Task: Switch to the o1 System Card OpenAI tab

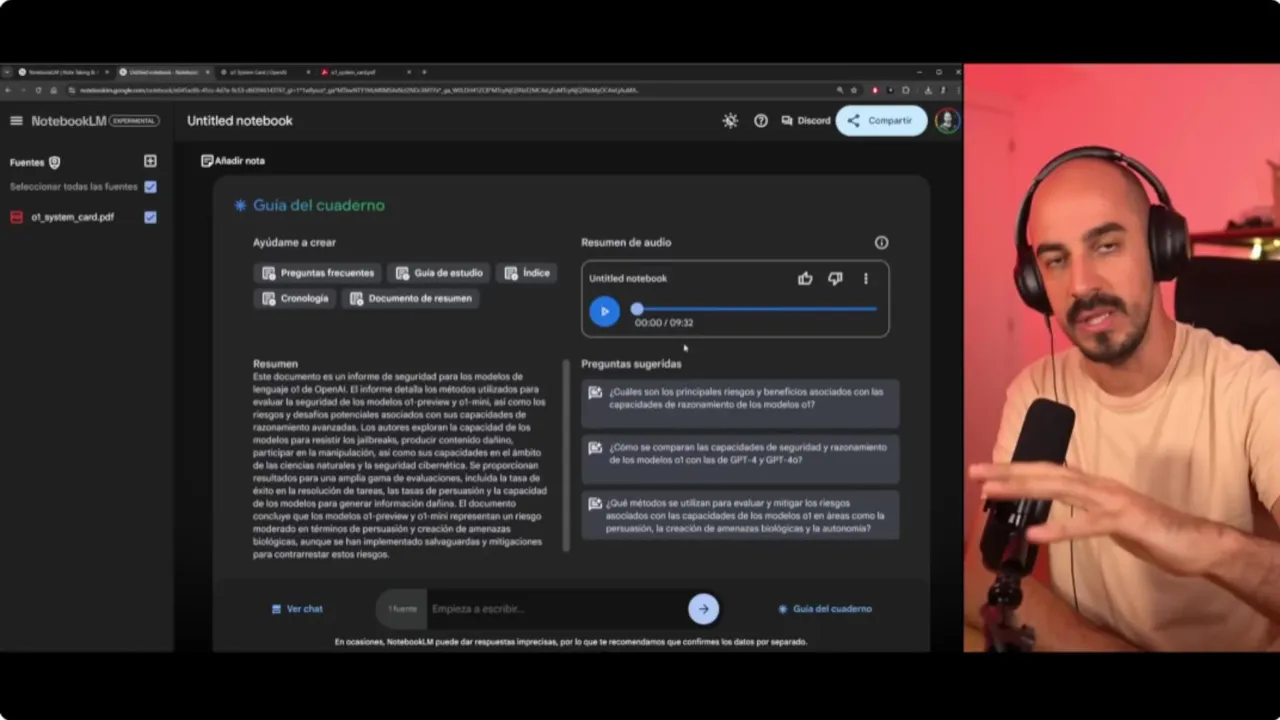Action: pos(264,72)
